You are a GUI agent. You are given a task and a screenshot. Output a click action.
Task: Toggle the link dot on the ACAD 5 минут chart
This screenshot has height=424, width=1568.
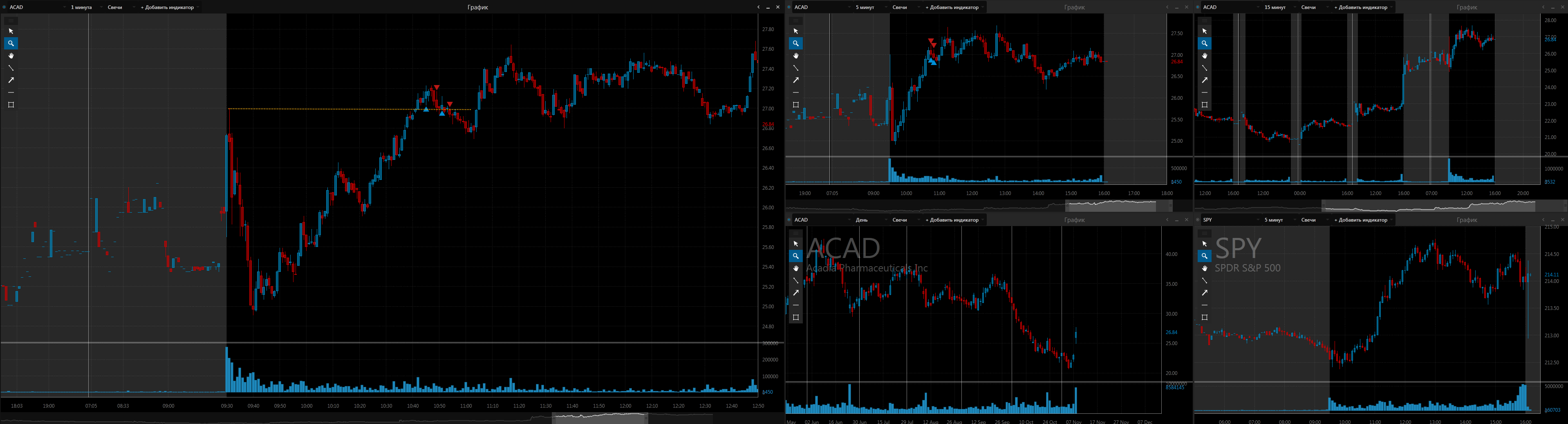click(x=789, y=7)
